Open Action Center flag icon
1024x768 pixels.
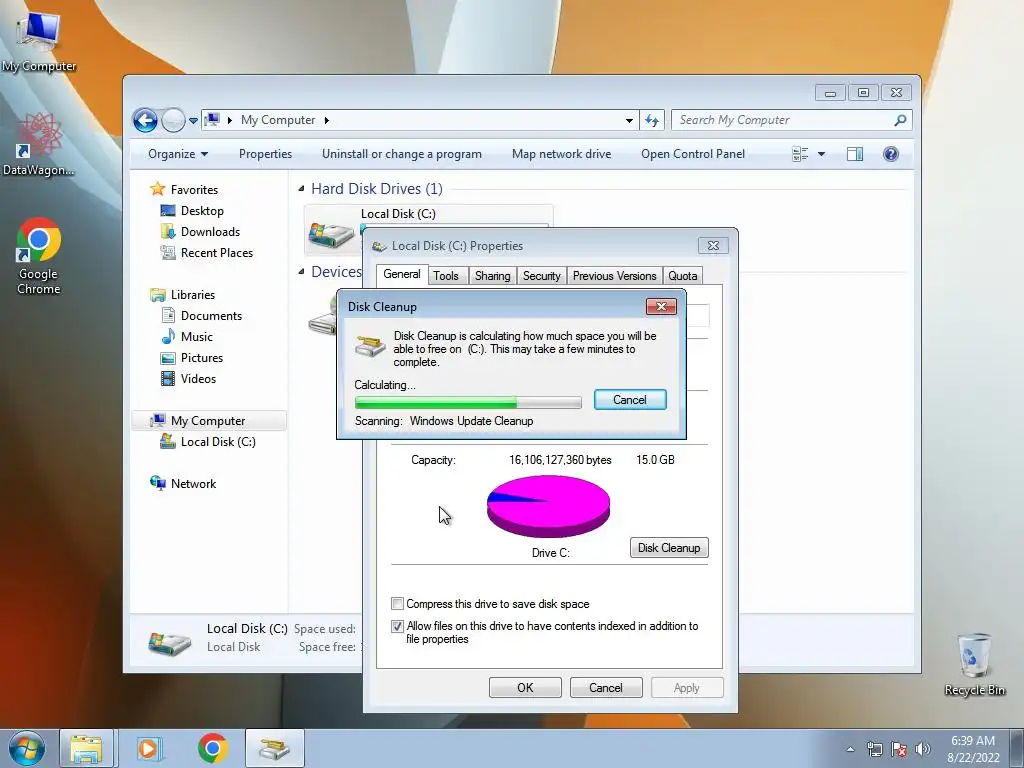click(899, 749)
